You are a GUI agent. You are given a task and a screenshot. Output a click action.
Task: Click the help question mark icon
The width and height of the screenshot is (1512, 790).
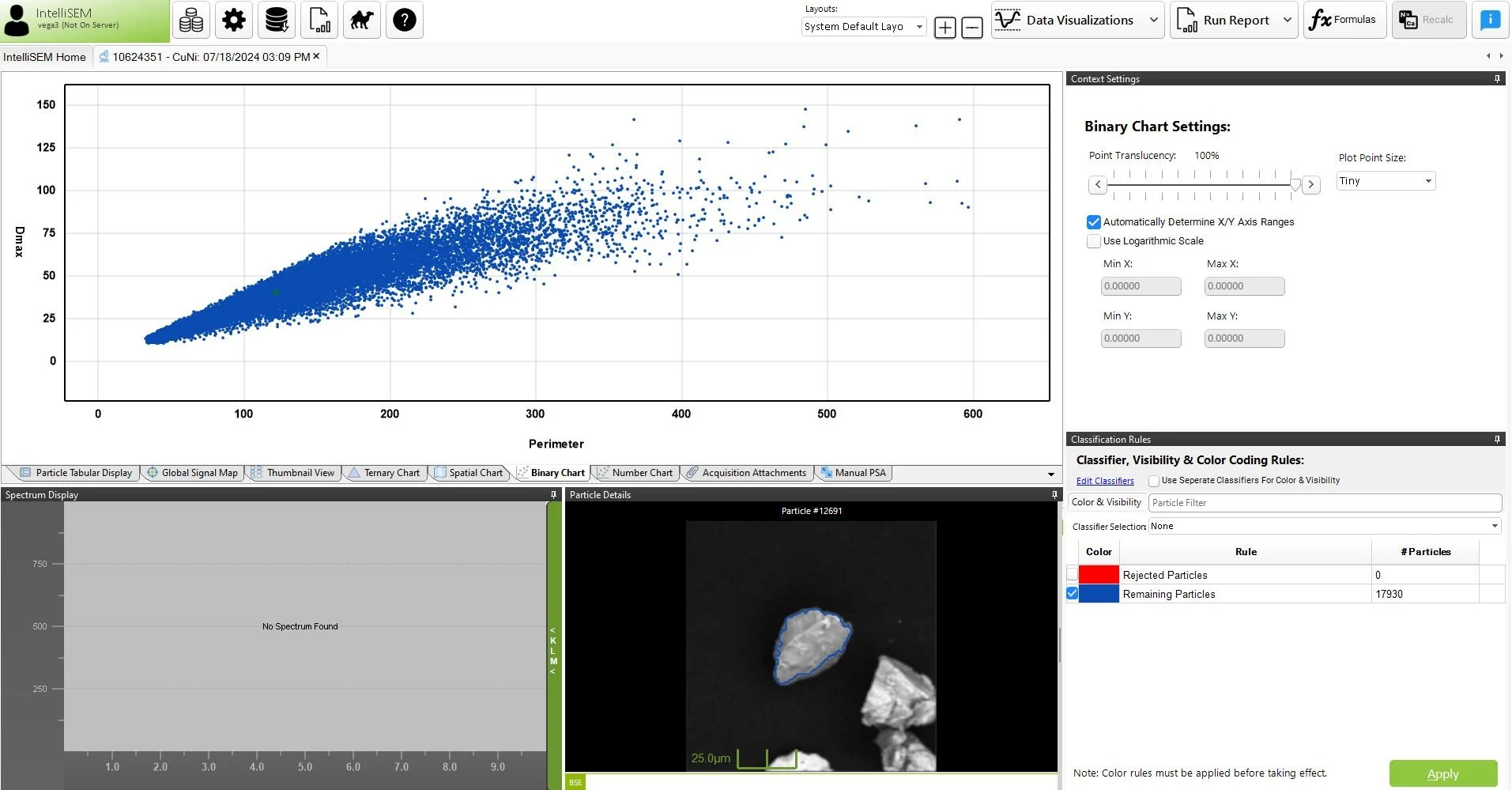point(405,20)
